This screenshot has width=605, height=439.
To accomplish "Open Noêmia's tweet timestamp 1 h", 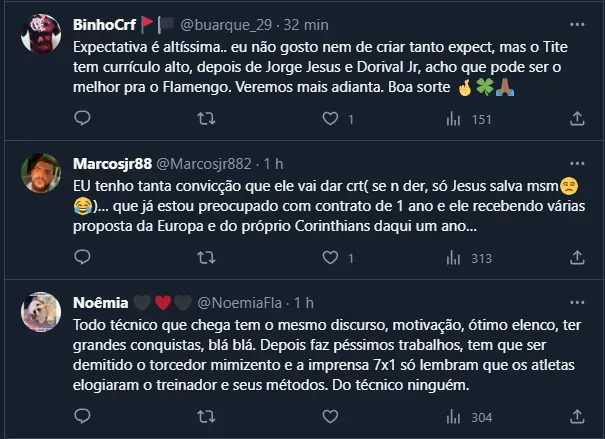I will click(305, 301).
